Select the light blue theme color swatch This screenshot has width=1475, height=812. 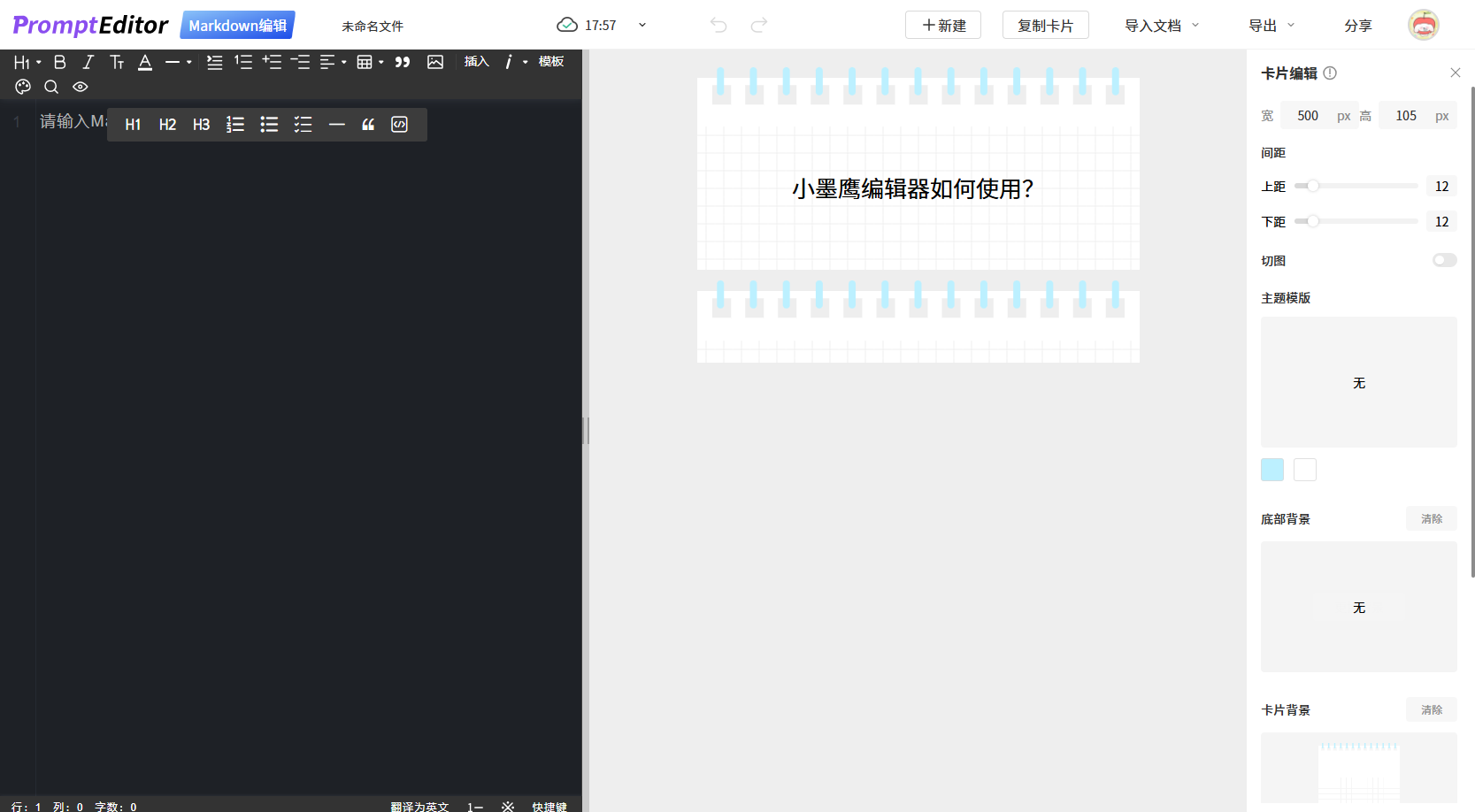pos(1271,470)
